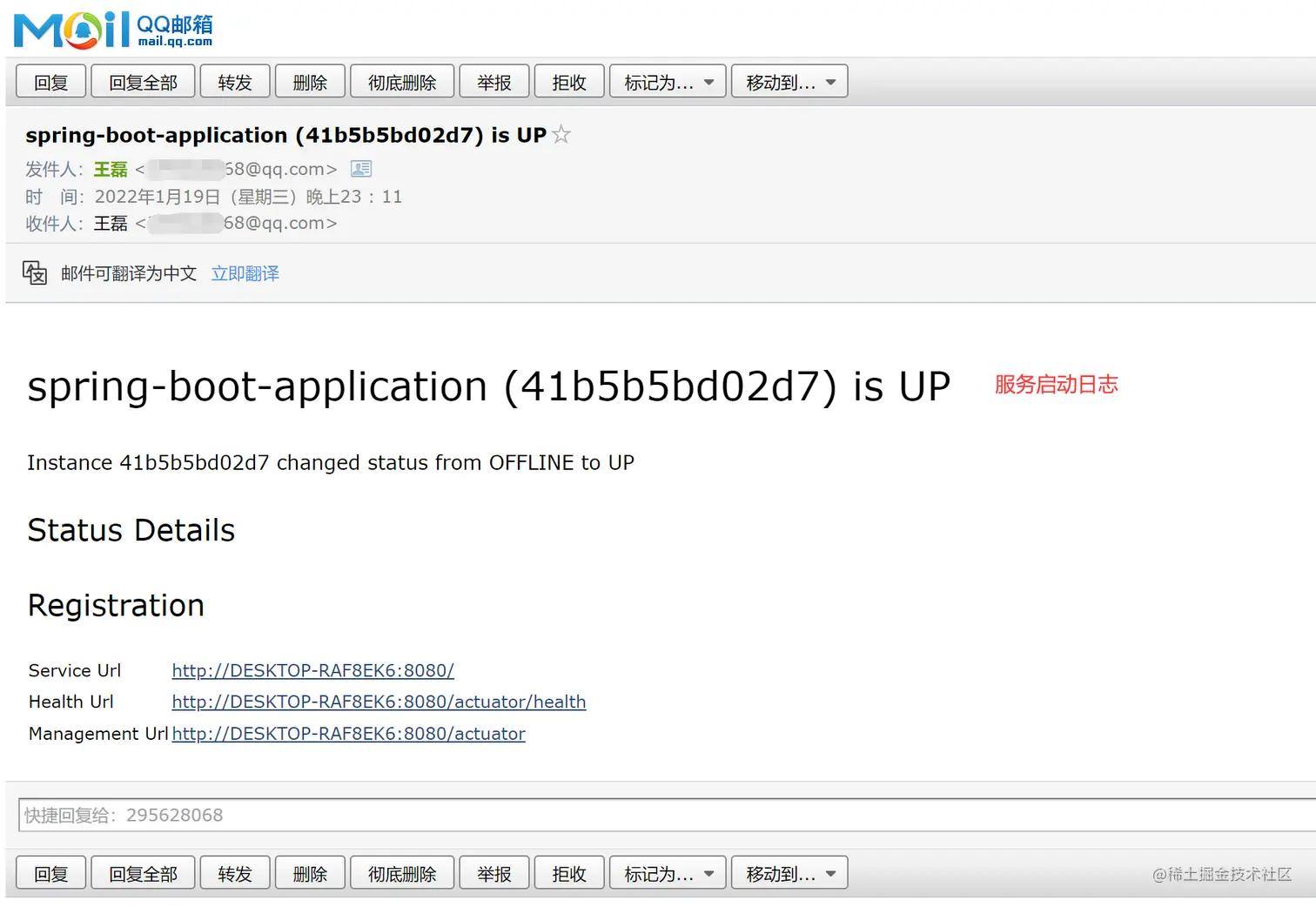
Task: Click recipient name 王磊 in 收件人 row
Action: (x=111, y=224)
